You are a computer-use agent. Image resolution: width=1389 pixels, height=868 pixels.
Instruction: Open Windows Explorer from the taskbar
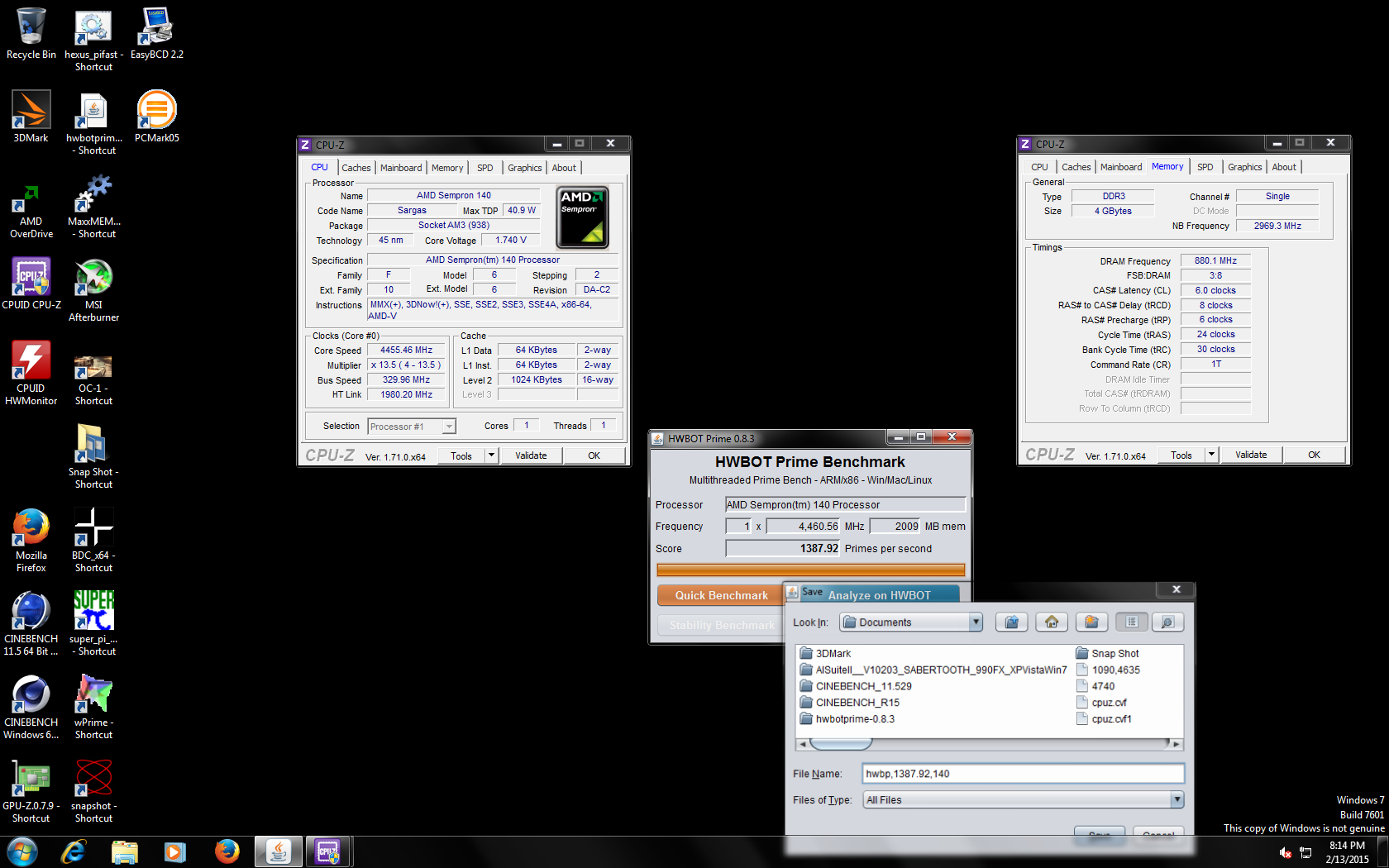[x=125, y=851]
